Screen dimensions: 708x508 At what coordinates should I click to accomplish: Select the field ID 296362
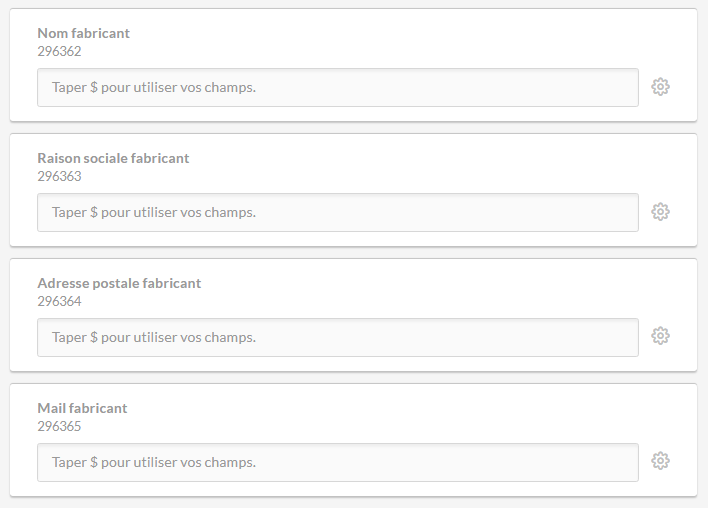59,51
